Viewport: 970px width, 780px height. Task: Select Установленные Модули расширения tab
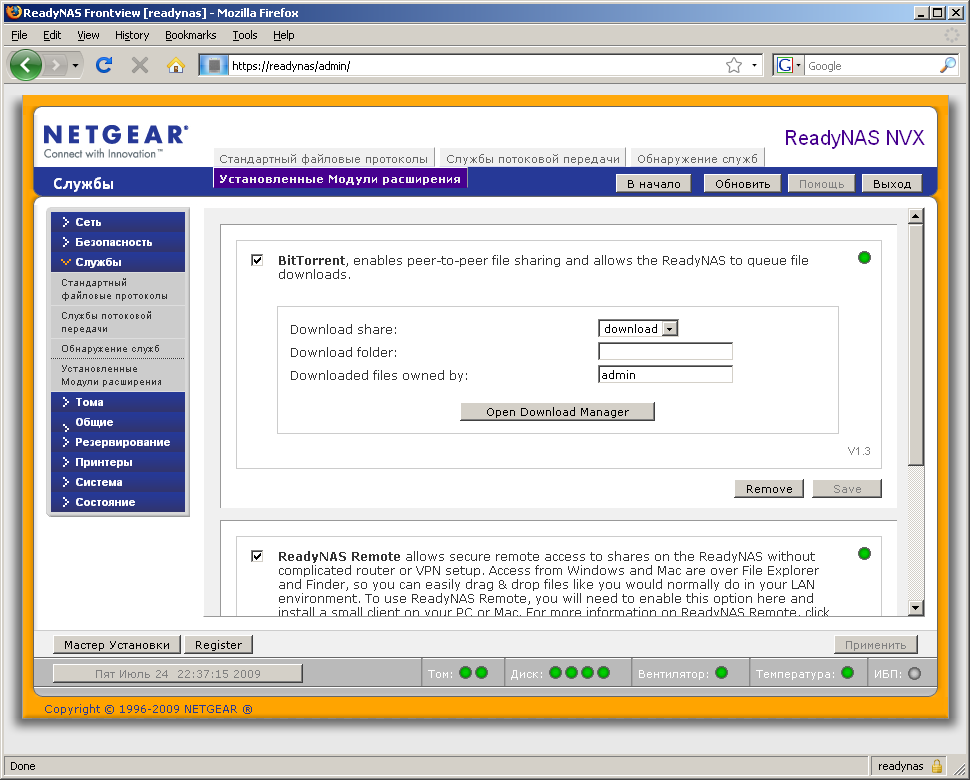point(340,179)
